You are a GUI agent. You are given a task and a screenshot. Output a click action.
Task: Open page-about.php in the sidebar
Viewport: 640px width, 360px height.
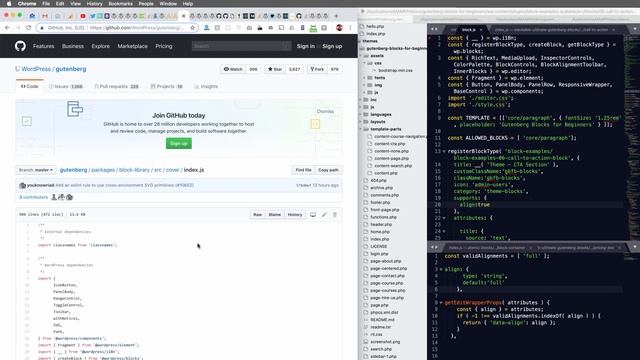[x=386, y=261]
